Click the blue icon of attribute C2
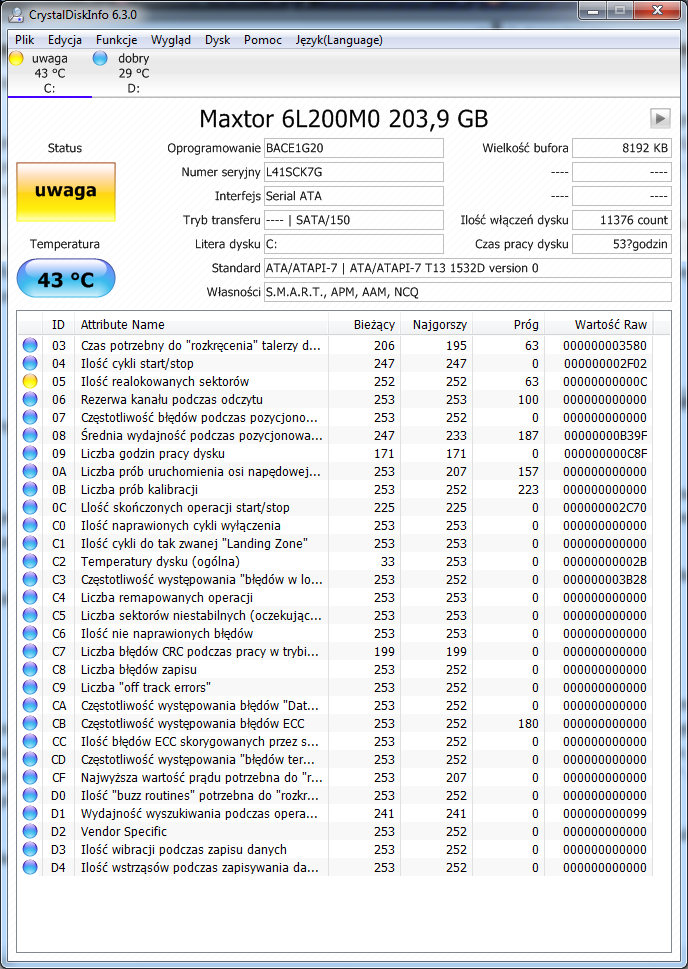 click(30, 561)
